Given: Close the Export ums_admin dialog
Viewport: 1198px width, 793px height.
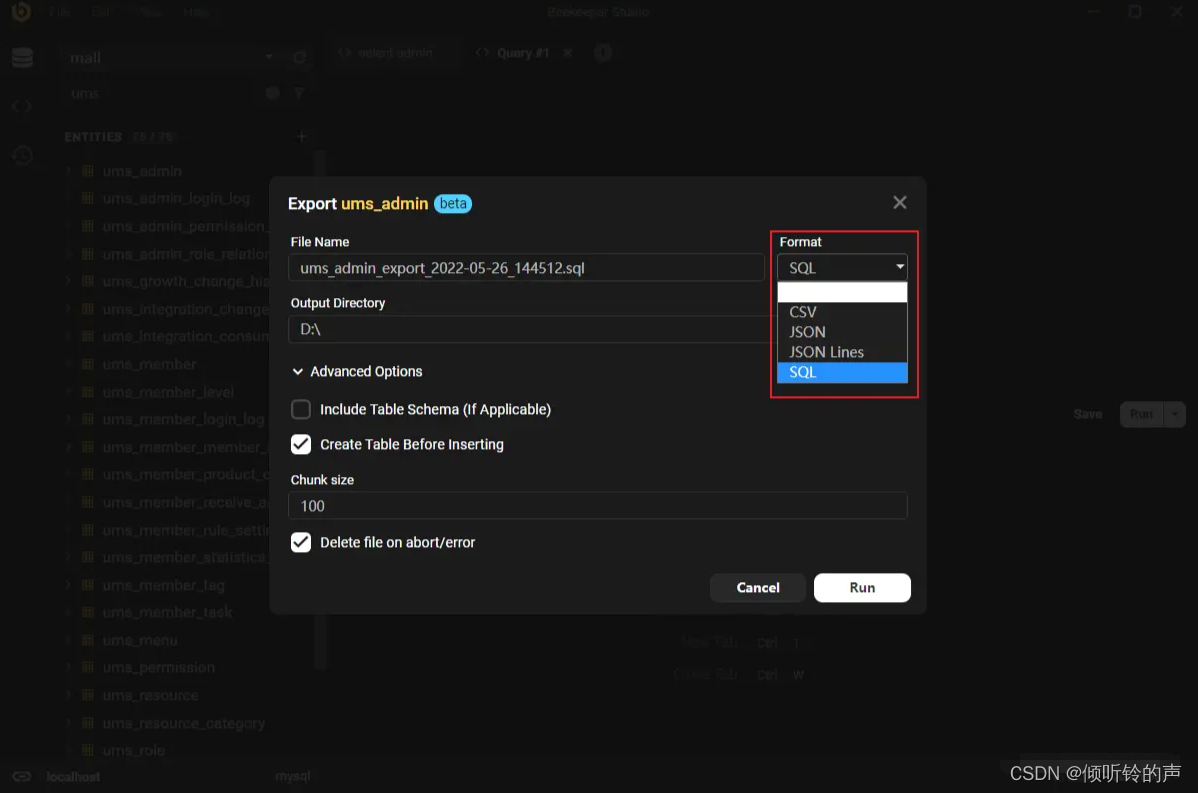Looking at the screenshot, I should pyautogui.click(x=899, y=202).
